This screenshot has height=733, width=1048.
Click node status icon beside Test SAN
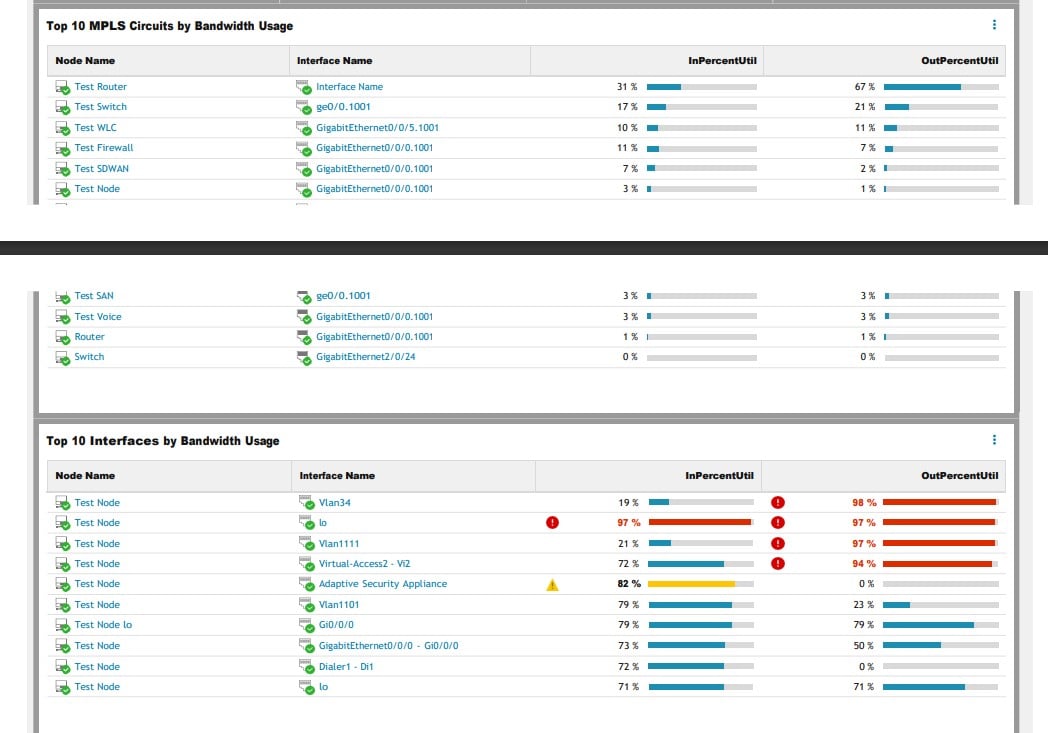coord(62,296)
